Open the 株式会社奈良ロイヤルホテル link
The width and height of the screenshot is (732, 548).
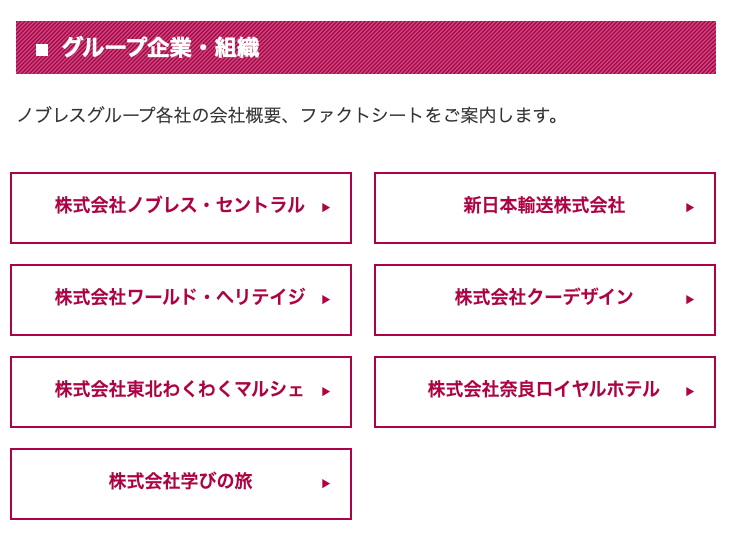[x=543, y=390]
